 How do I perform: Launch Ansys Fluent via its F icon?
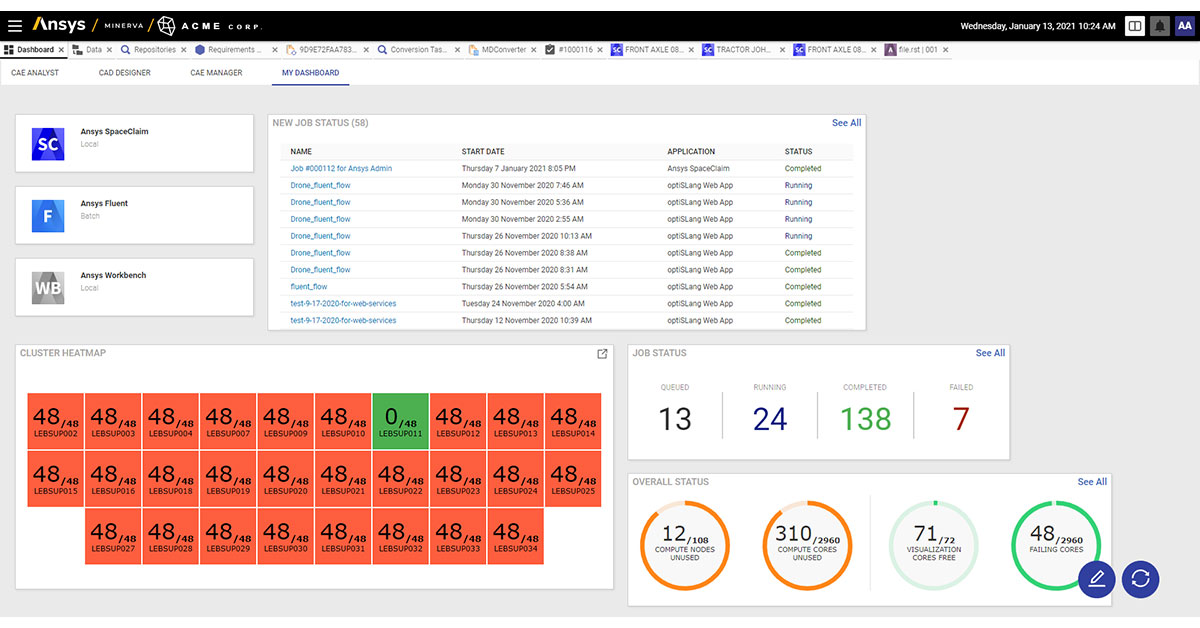click(x=48, y=216)
